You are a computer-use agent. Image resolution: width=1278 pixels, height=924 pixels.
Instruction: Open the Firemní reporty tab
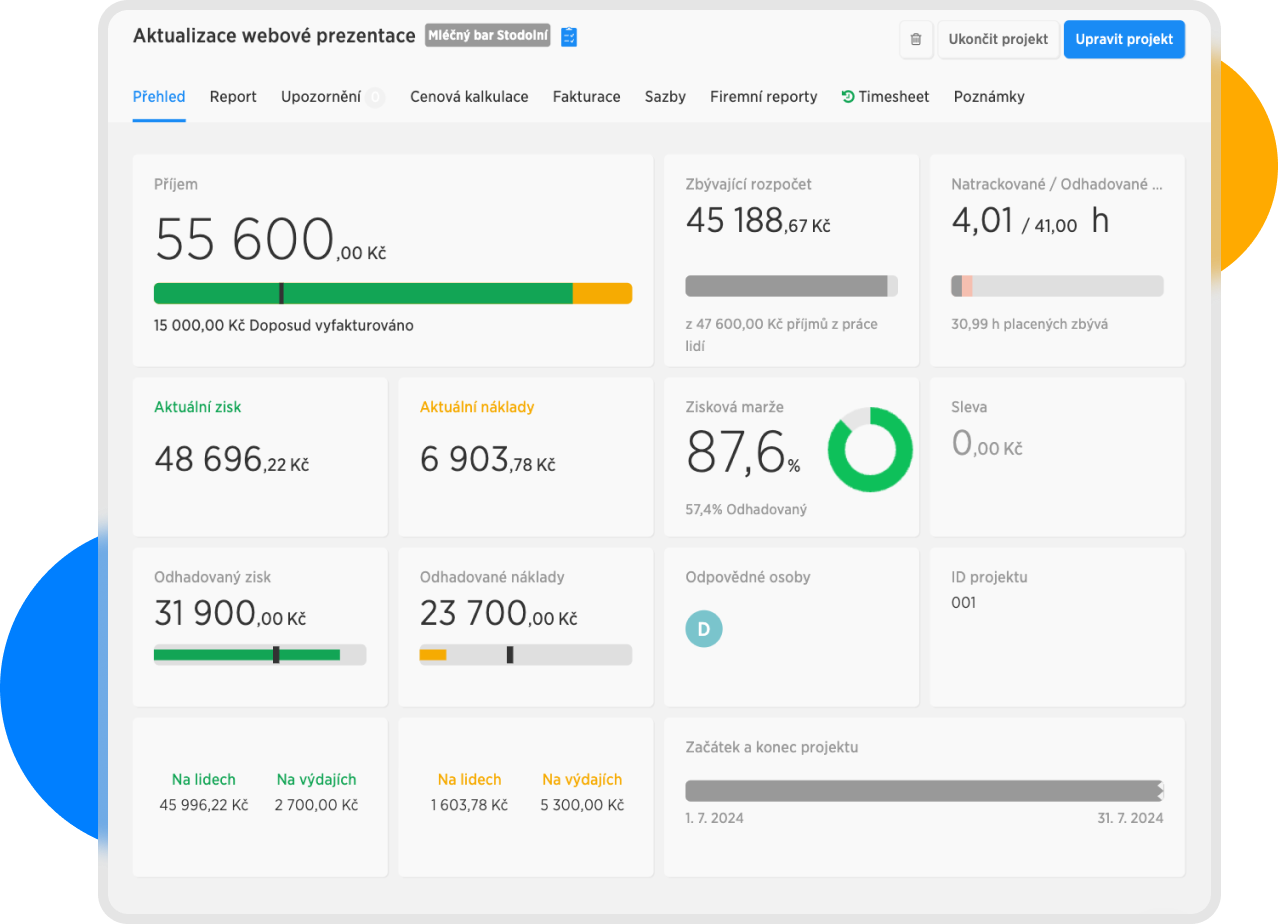coord(763,97)
